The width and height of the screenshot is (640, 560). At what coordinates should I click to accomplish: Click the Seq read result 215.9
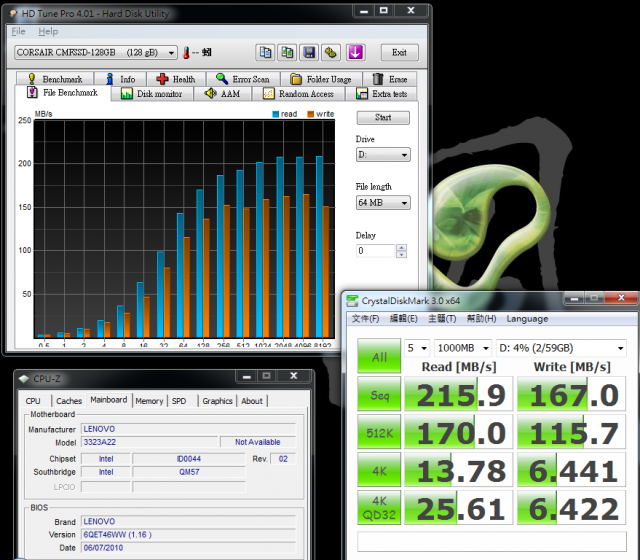458,394
